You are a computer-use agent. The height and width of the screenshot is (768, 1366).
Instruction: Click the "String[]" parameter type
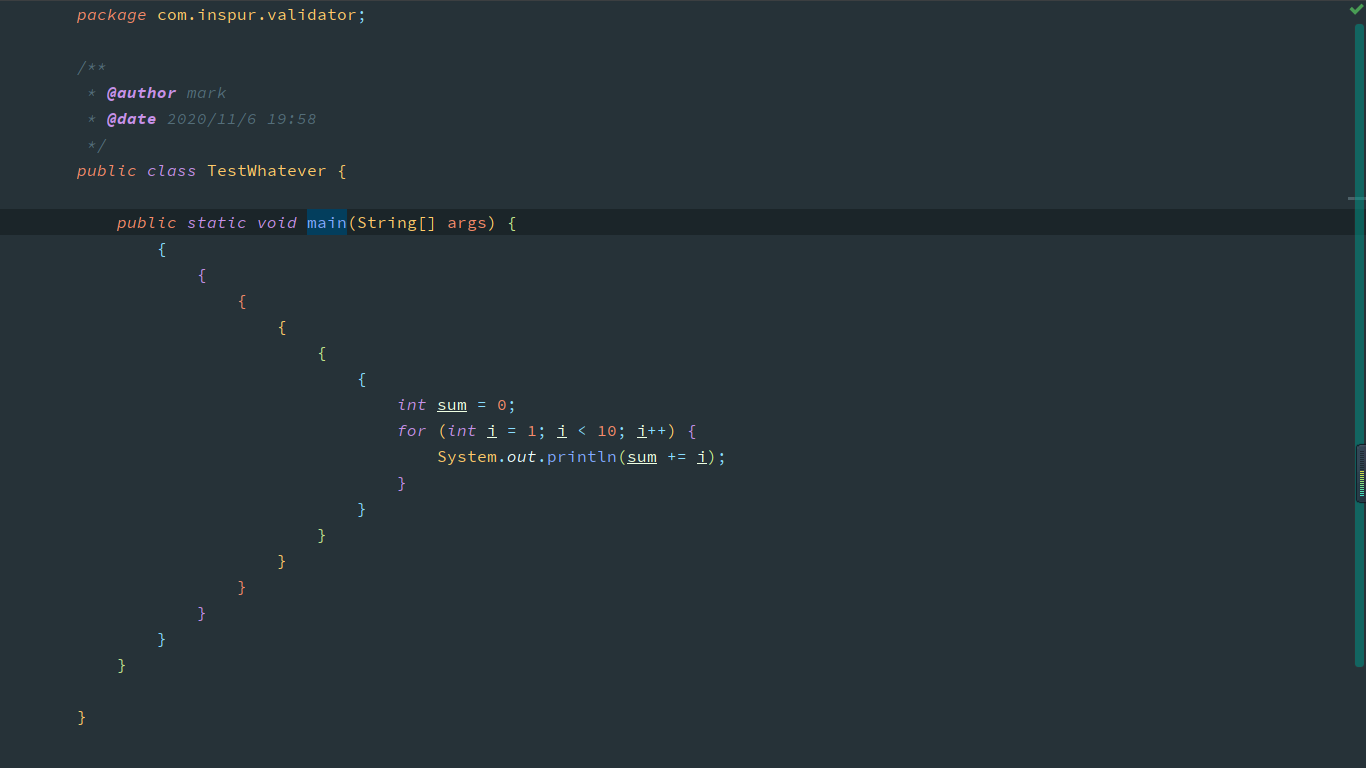point(397,223)
